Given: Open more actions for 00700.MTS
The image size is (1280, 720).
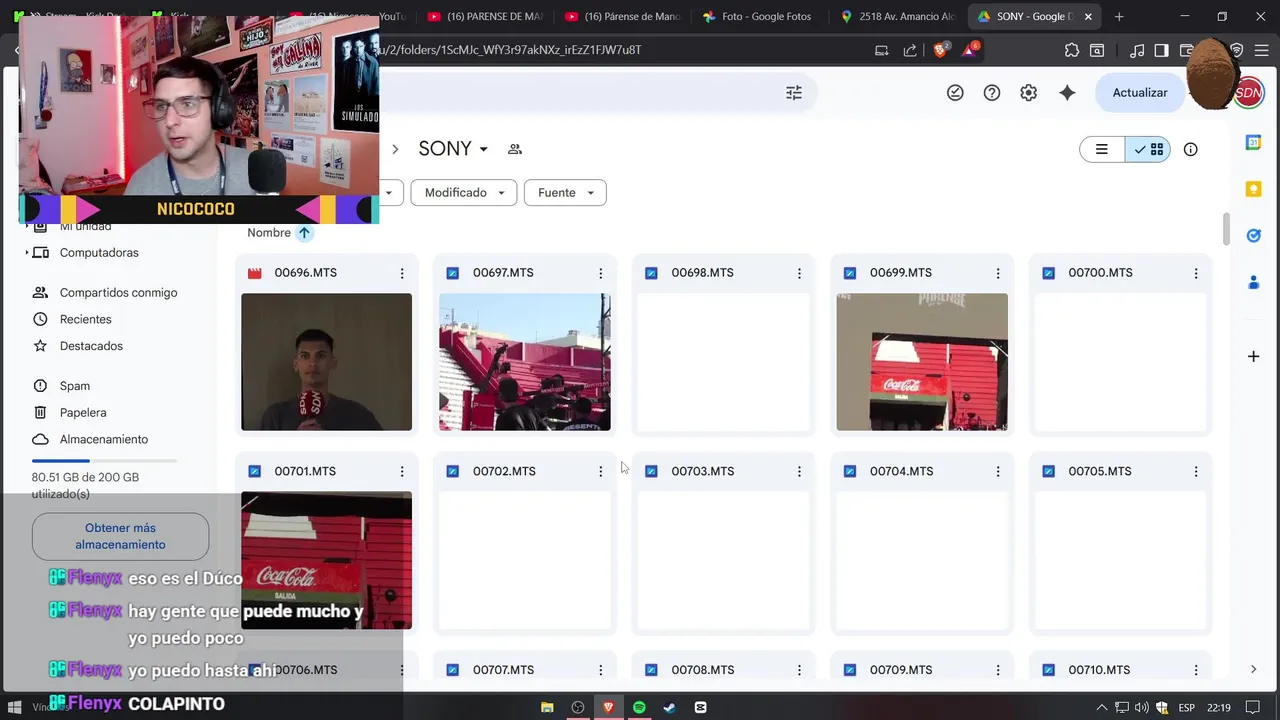Looking at the screenshot, I should point(1195,273).
